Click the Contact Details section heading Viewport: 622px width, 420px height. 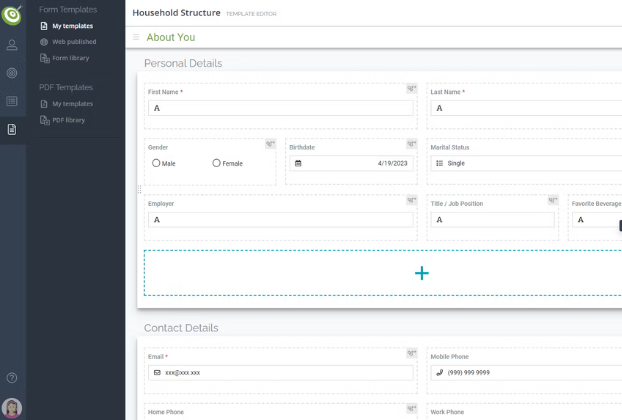pos(181,328)
